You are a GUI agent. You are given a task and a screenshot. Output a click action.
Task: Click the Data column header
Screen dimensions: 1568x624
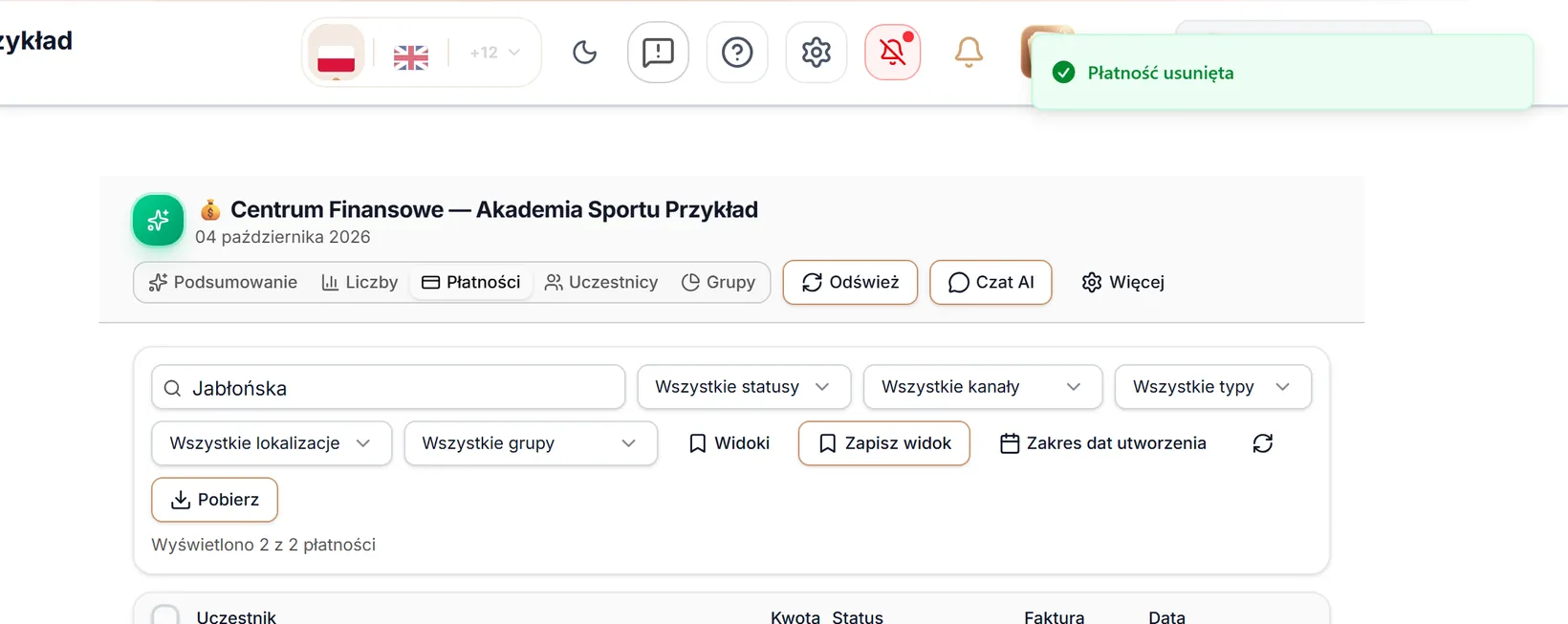[1166, 617]
